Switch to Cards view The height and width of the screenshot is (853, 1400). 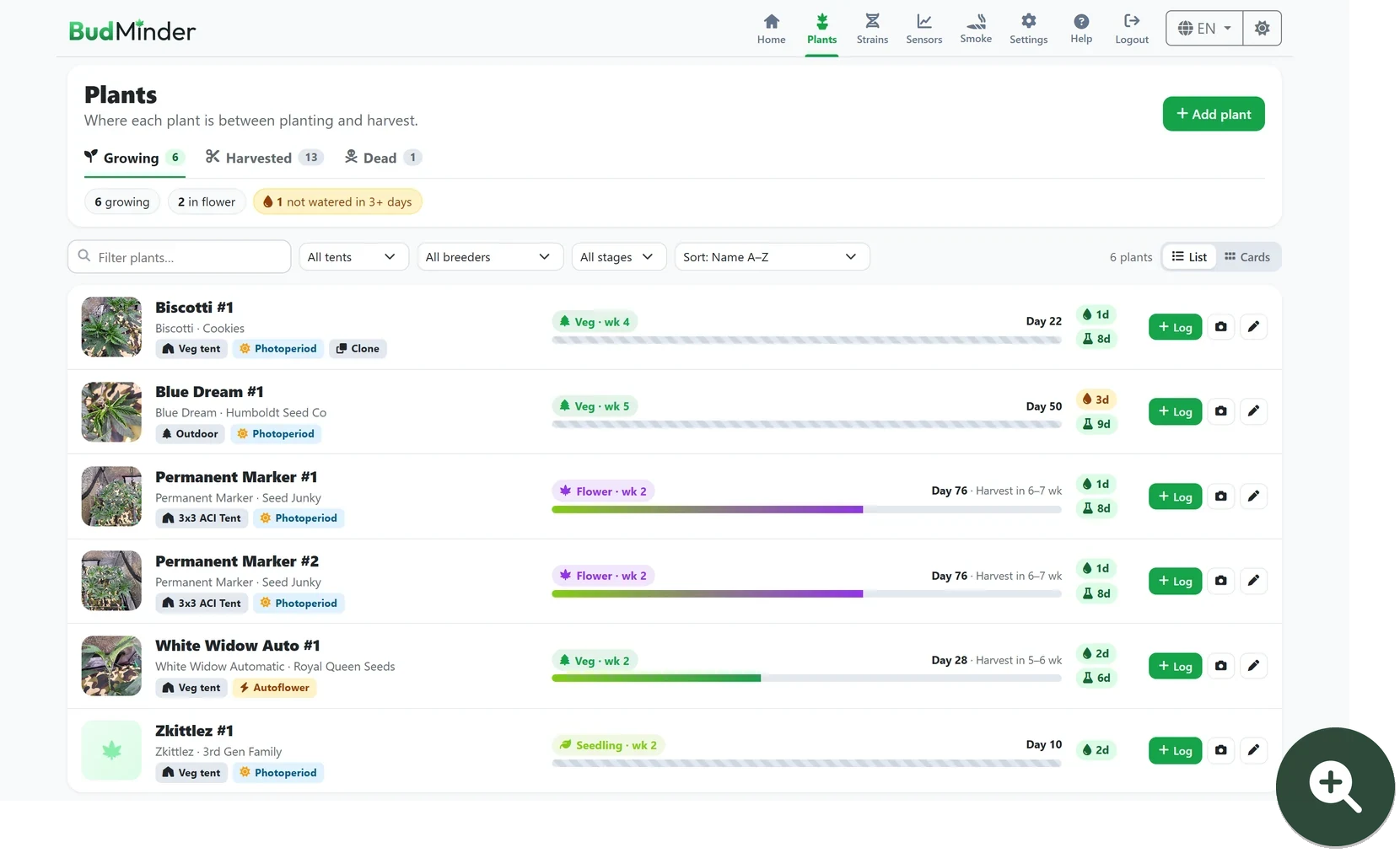[x=1247, y=257]
